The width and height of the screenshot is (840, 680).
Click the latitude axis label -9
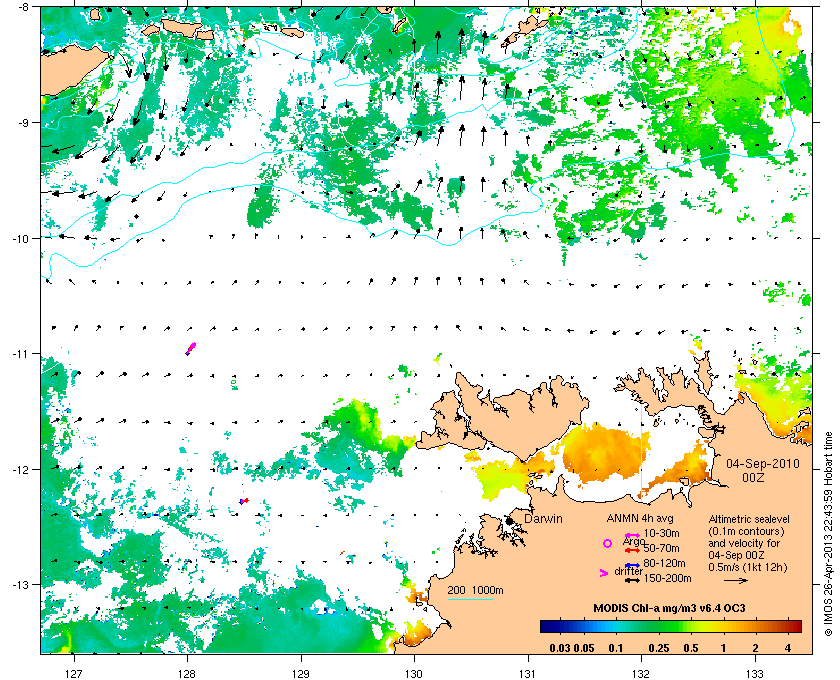click(24, 123)
